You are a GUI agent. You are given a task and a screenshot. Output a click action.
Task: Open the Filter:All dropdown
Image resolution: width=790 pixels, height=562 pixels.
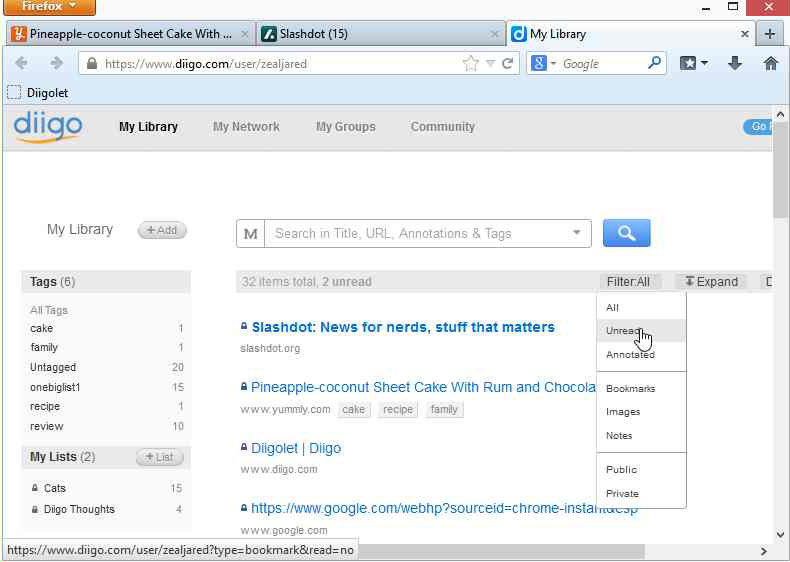tap(628, 282)
